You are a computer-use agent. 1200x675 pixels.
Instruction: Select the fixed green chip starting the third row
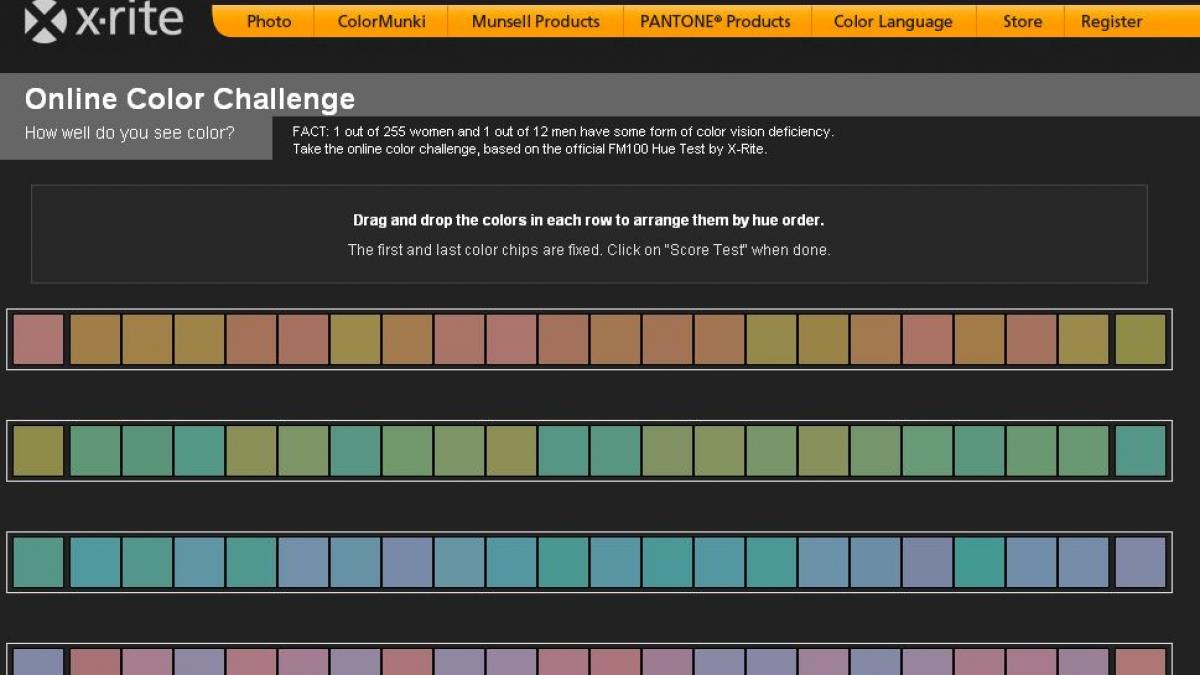pos(38,562)
